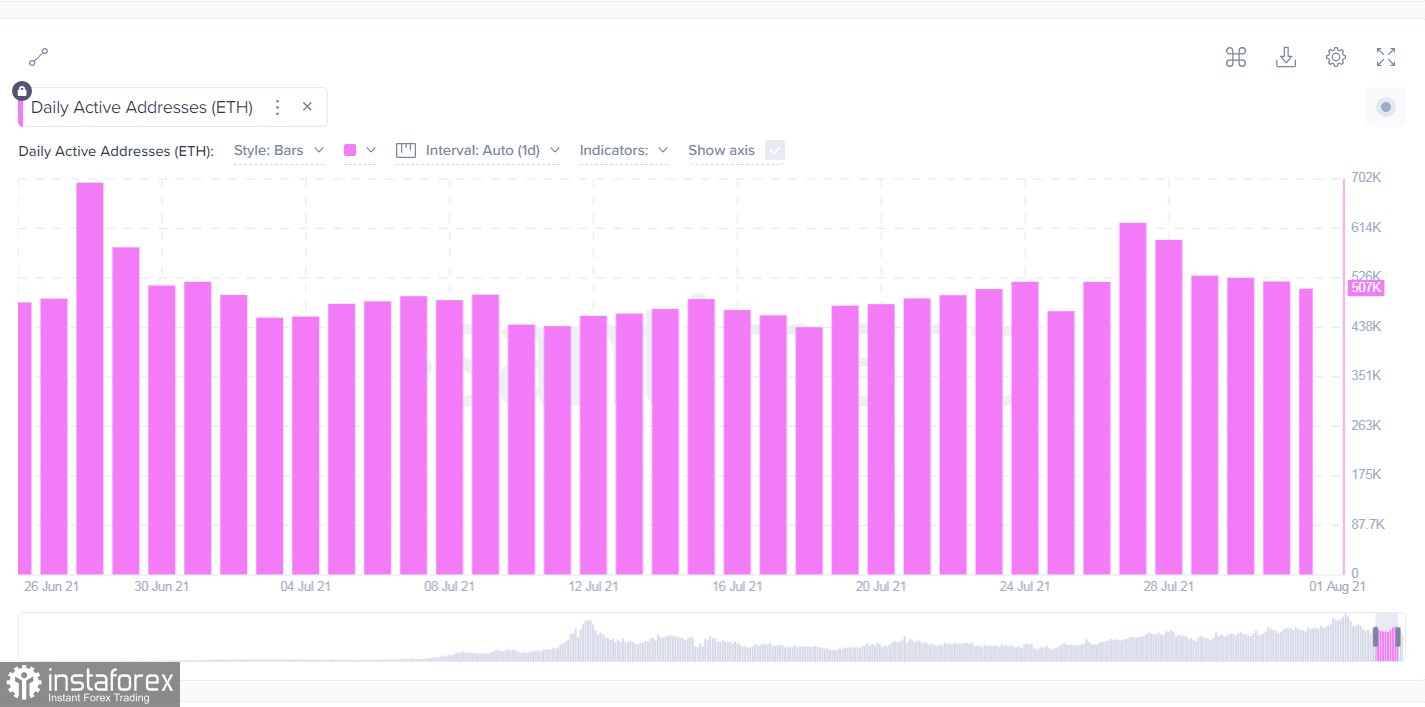Click the InstaForex logo
The image size is (1425, 707).
(90, 684)
